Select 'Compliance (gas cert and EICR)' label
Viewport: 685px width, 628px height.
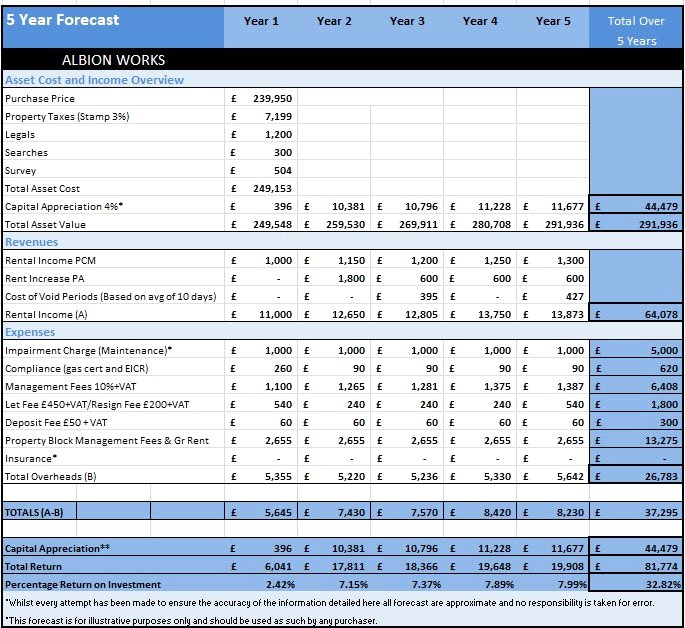76,369
